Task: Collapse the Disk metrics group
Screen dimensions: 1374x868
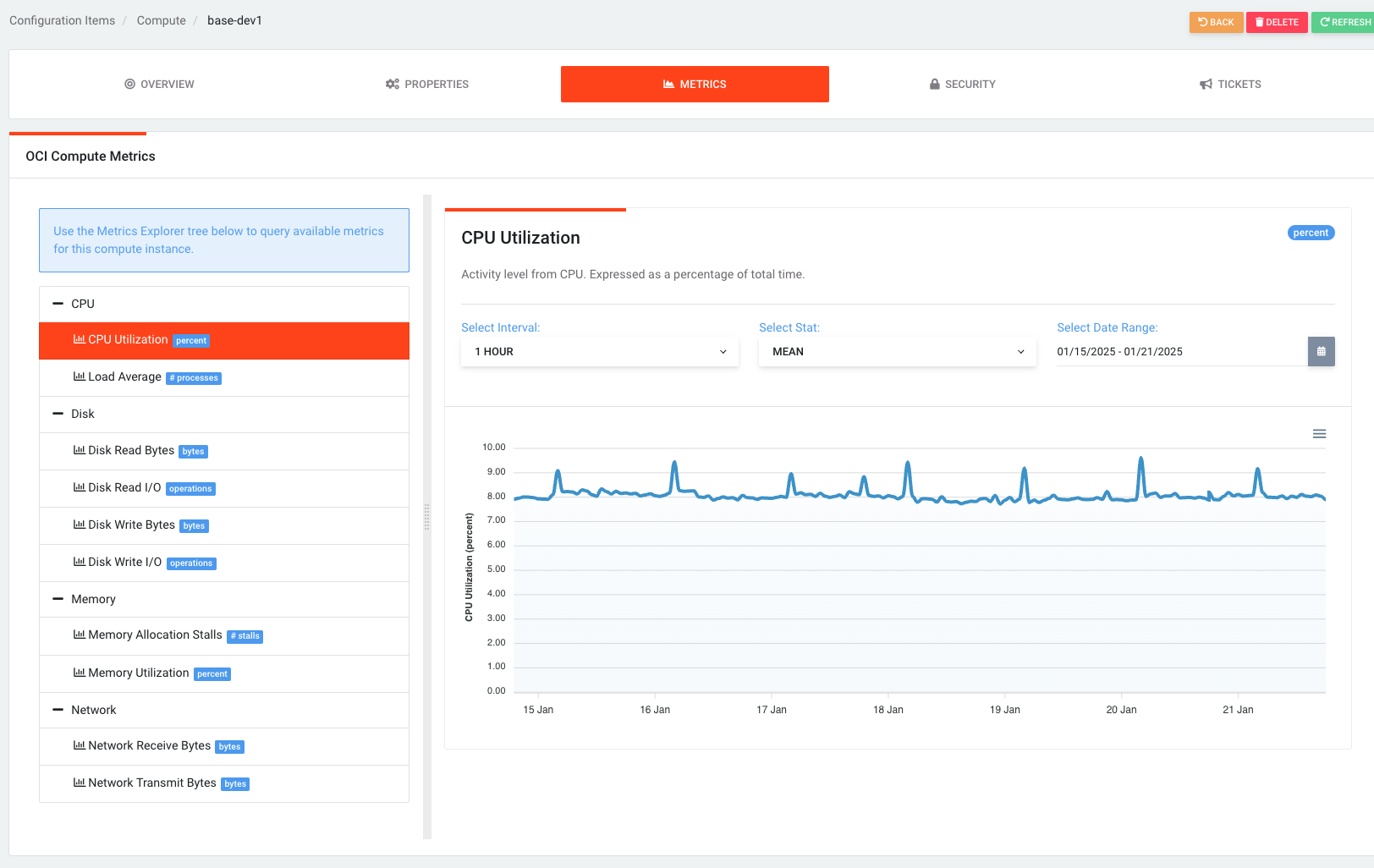Action: 58,414
